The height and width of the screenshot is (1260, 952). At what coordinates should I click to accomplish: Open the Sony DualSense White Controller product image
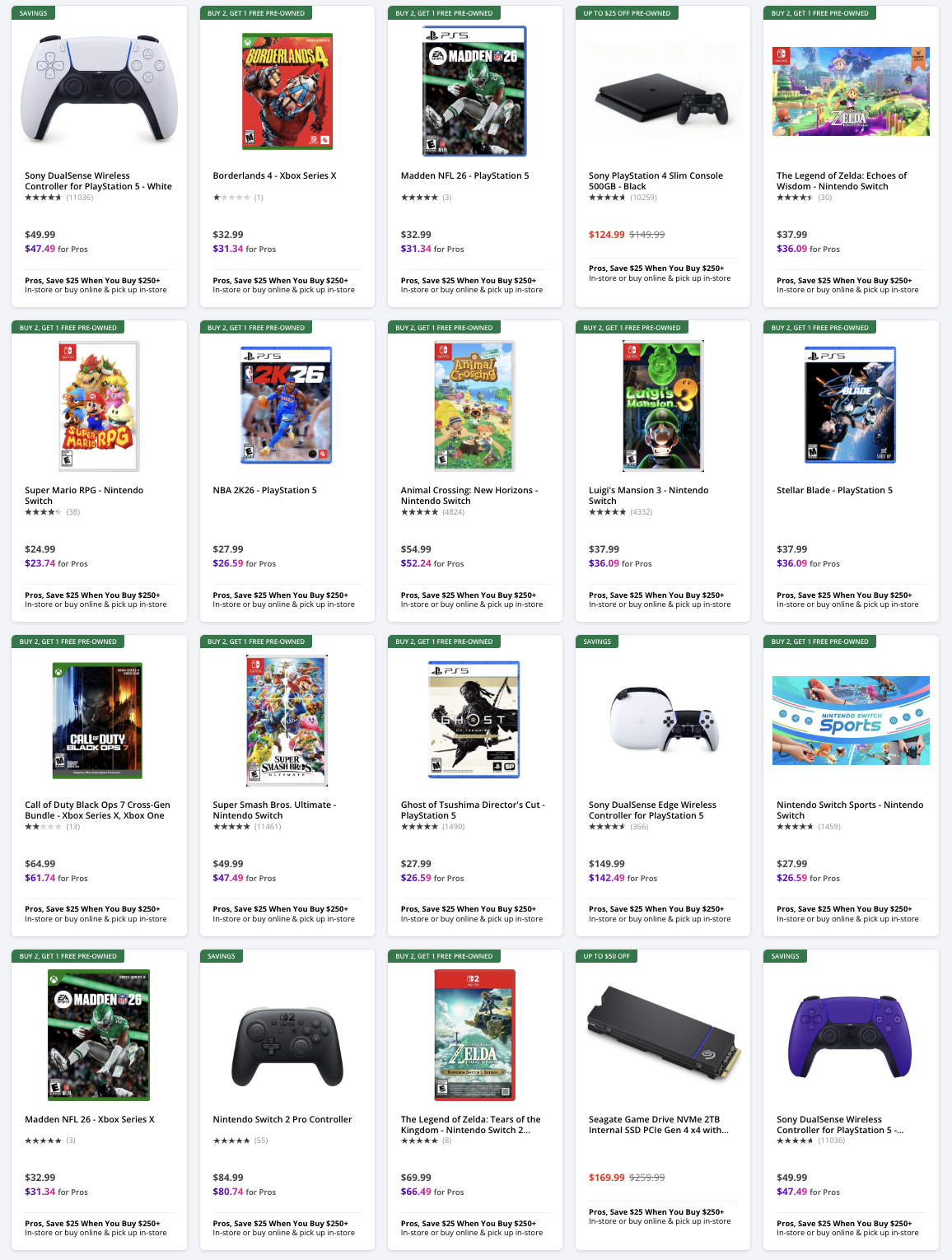pos(98,91)
